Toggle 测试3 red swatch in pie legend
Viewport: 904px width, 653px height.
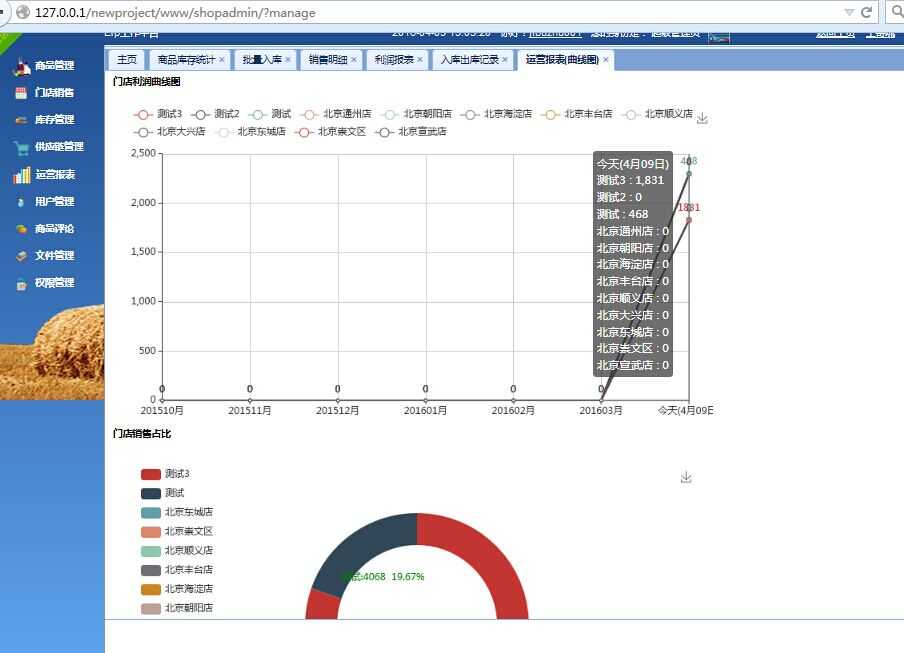[150, 474]
